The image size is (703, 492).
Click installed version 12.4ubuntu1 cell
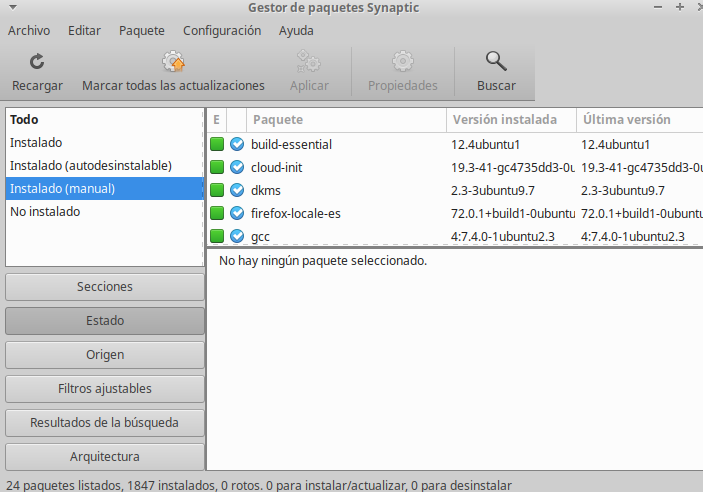(486, 144)
